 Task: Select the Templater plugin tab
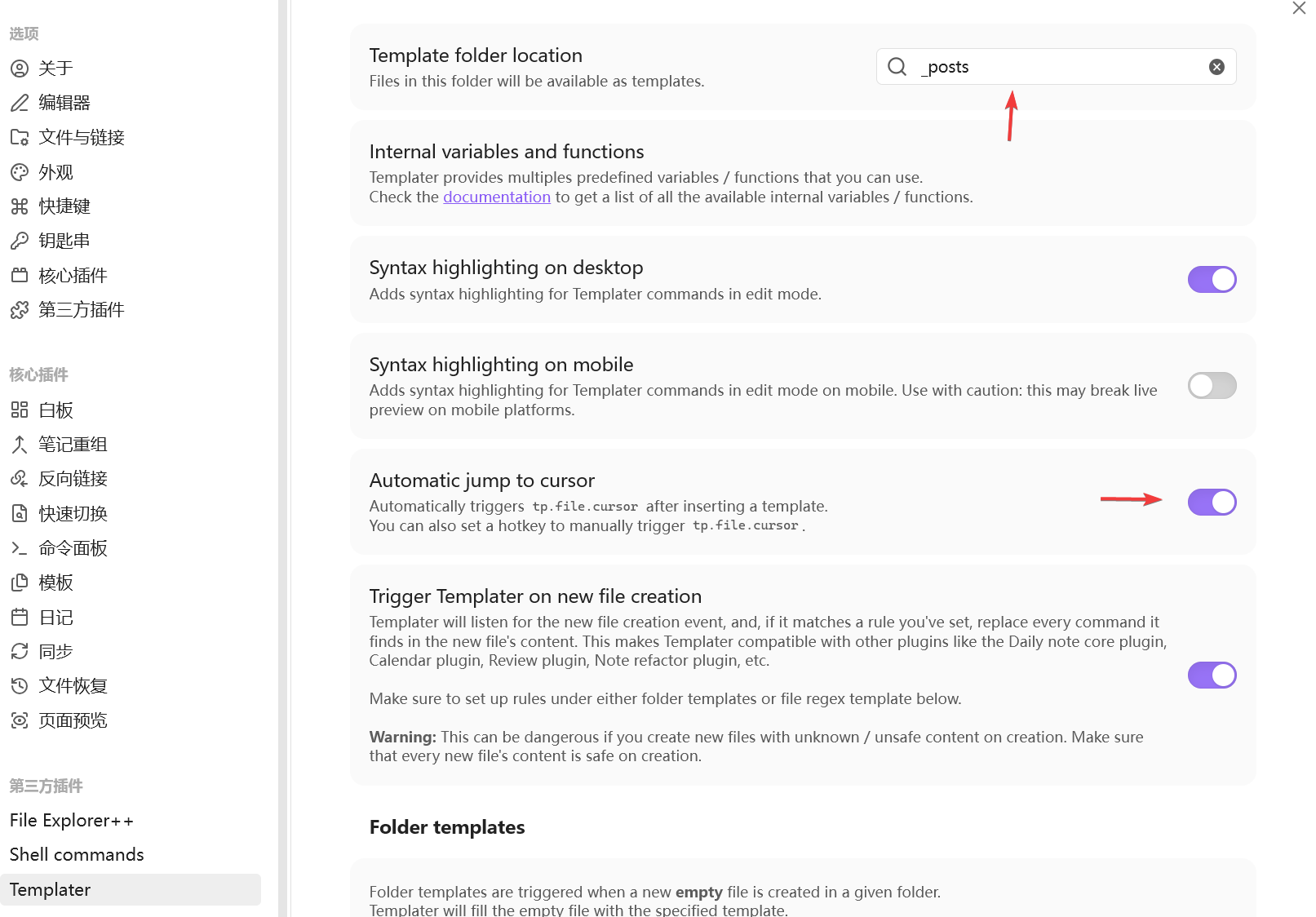coord(51,890)
